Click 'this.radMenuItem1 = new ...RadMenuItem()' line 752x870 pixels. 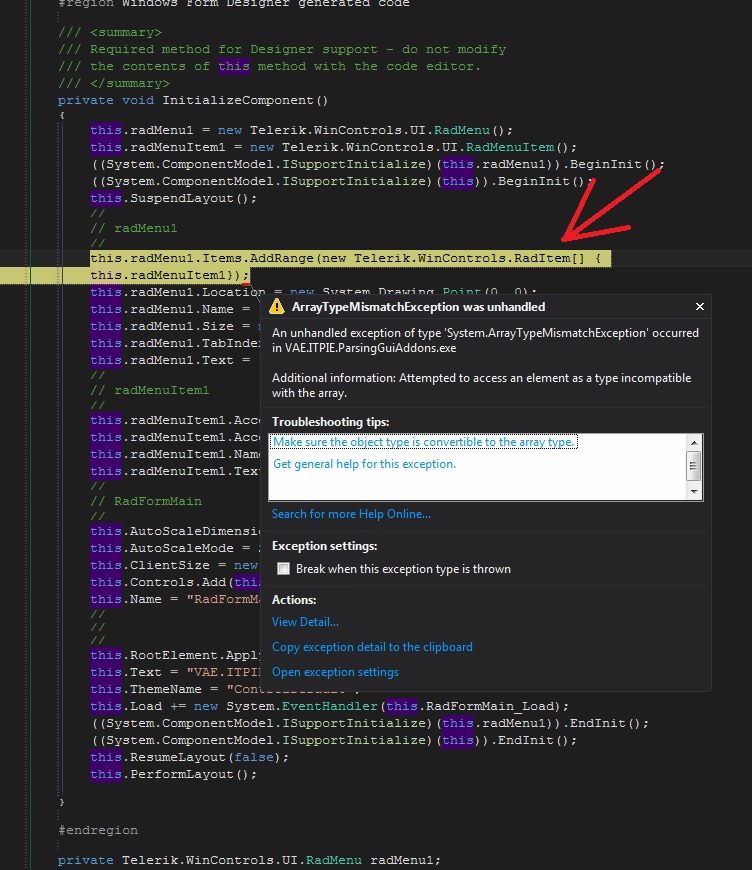tap(334, 147)
